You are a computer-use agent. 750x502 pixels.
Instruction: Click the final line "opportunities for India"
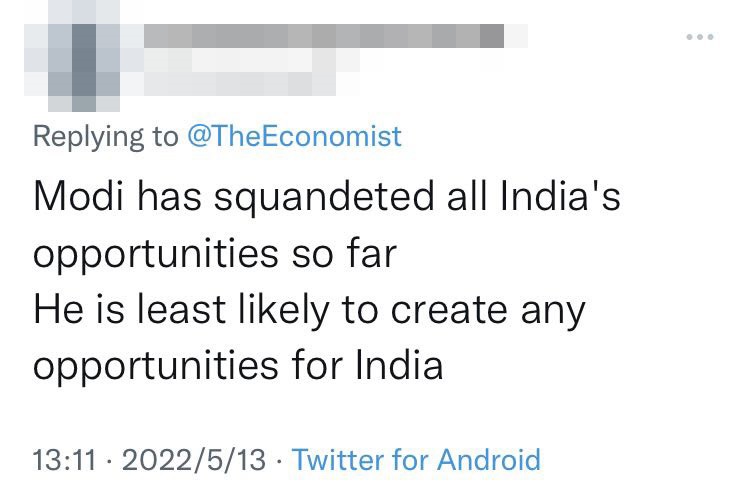tap(238, 367)
